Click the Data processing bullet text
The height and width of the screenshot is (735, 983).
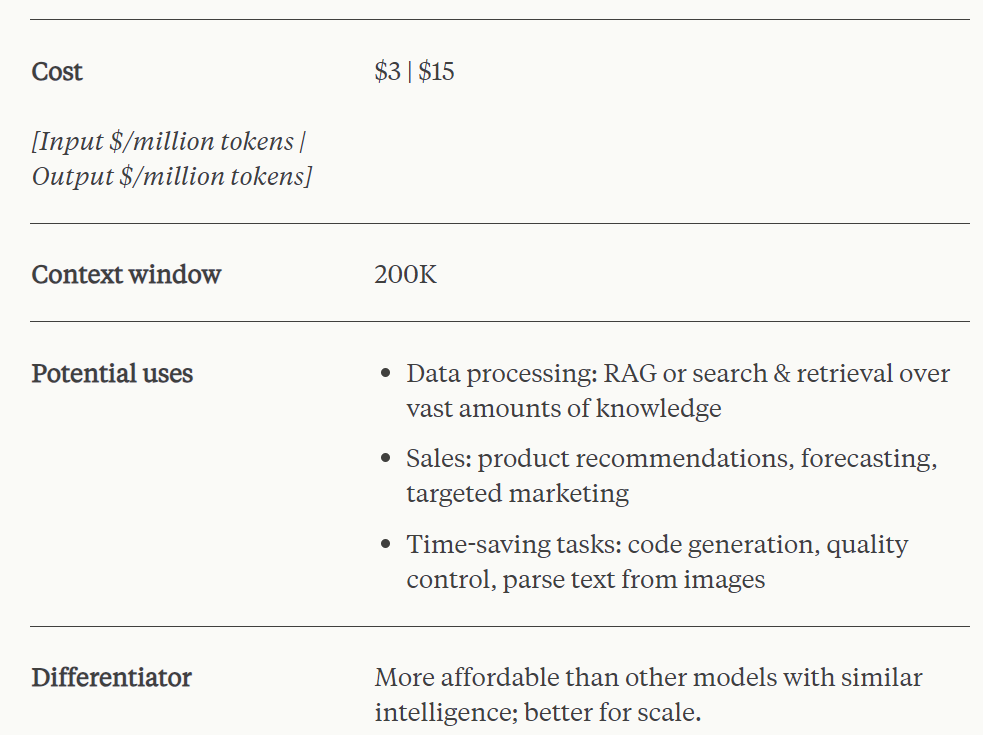(x=677, y=374)
